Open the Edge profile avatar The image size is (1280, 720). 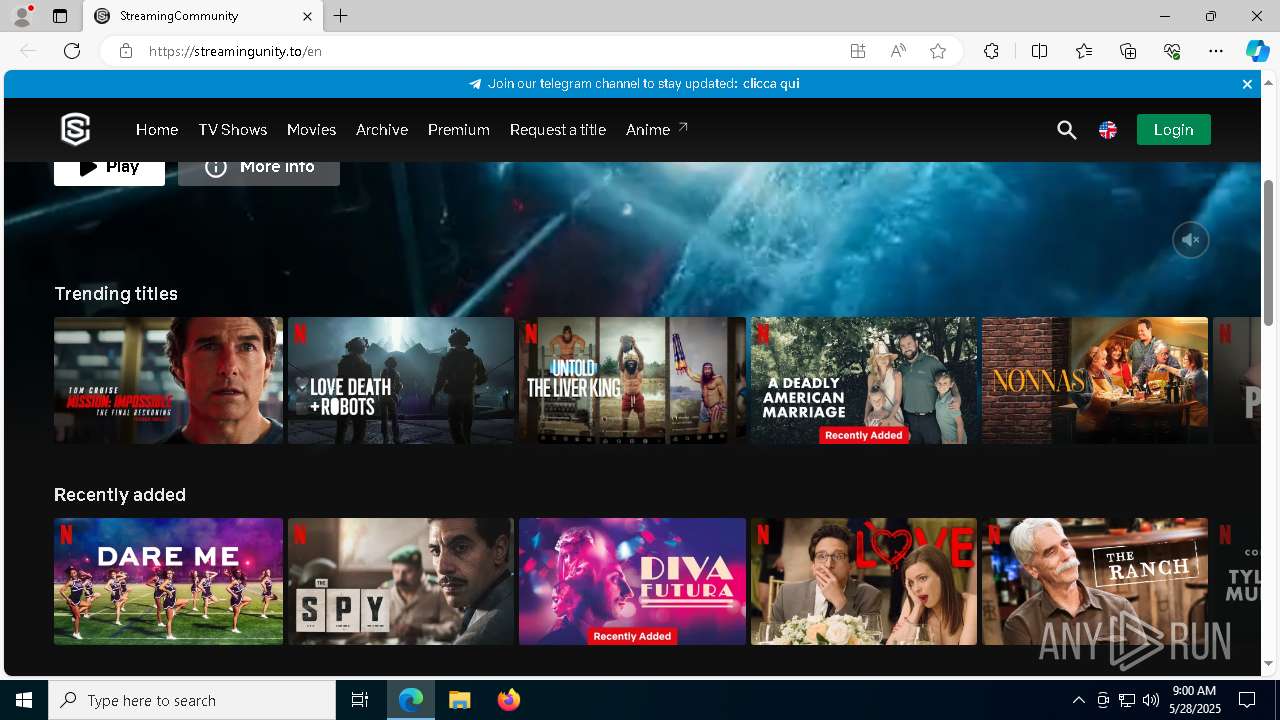[21, 16]
